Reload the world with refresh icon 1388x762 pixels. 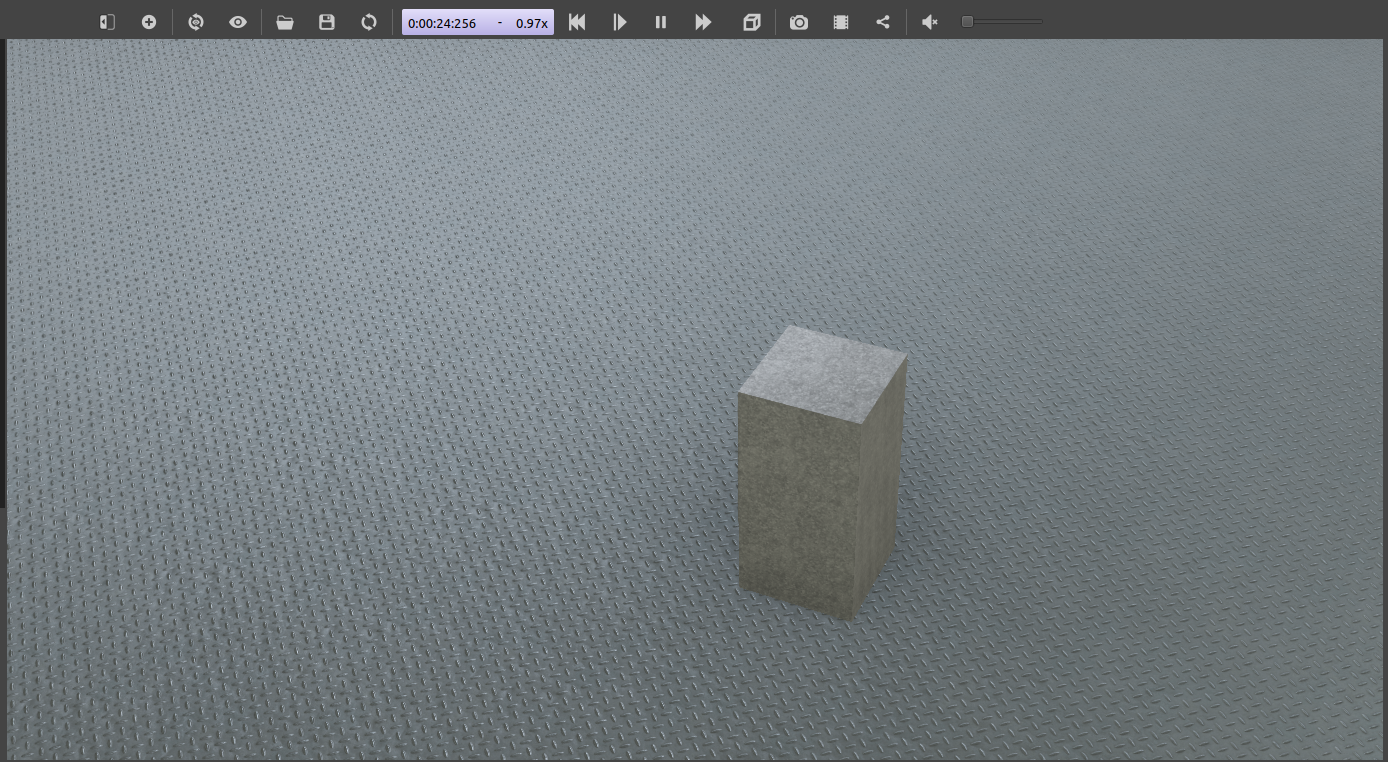pyautogui.click(x=369, y=22)
